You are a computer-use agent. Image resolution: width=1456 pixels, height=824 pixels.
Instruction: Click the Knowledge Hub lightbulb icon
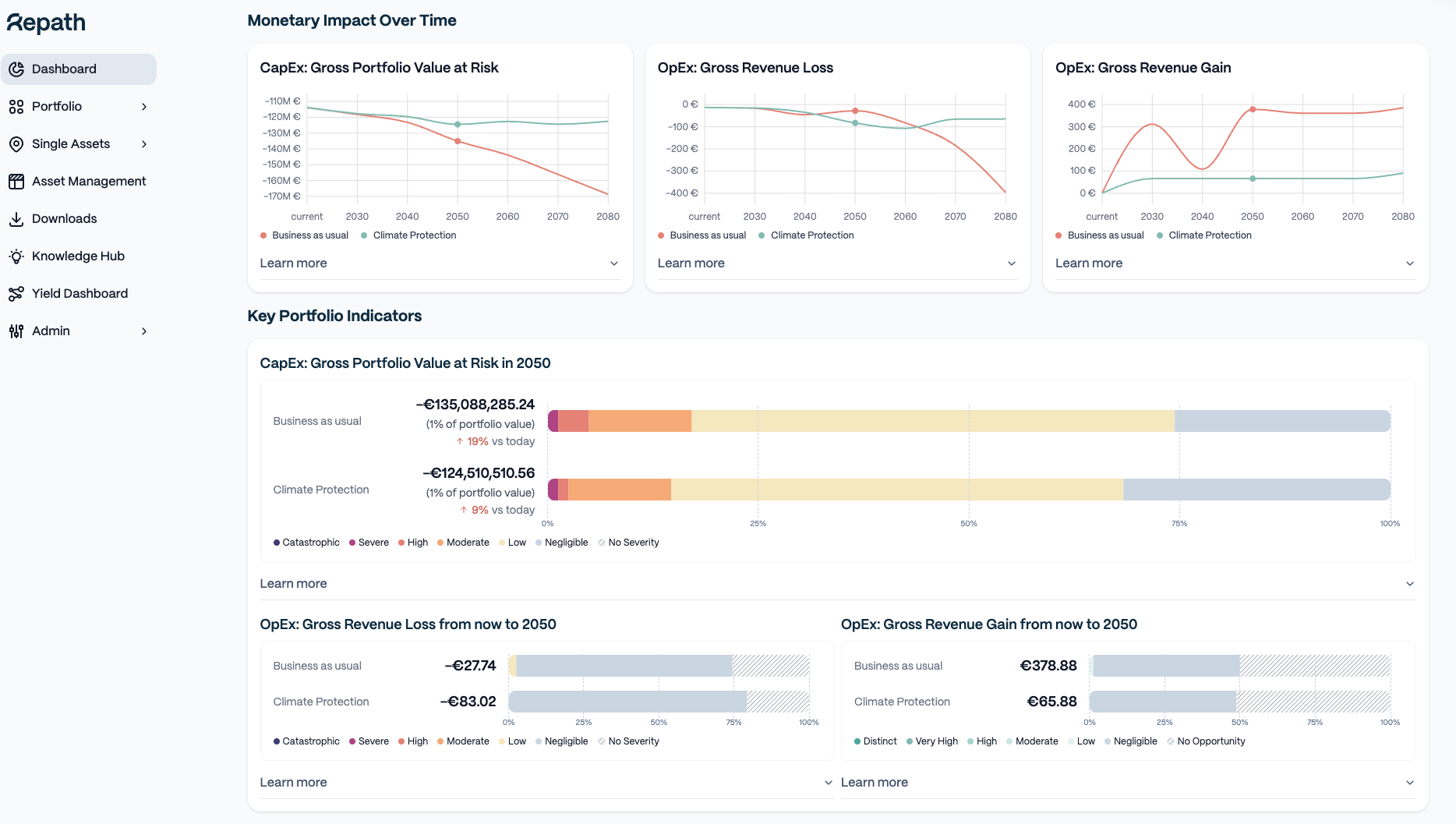point(16,256)
